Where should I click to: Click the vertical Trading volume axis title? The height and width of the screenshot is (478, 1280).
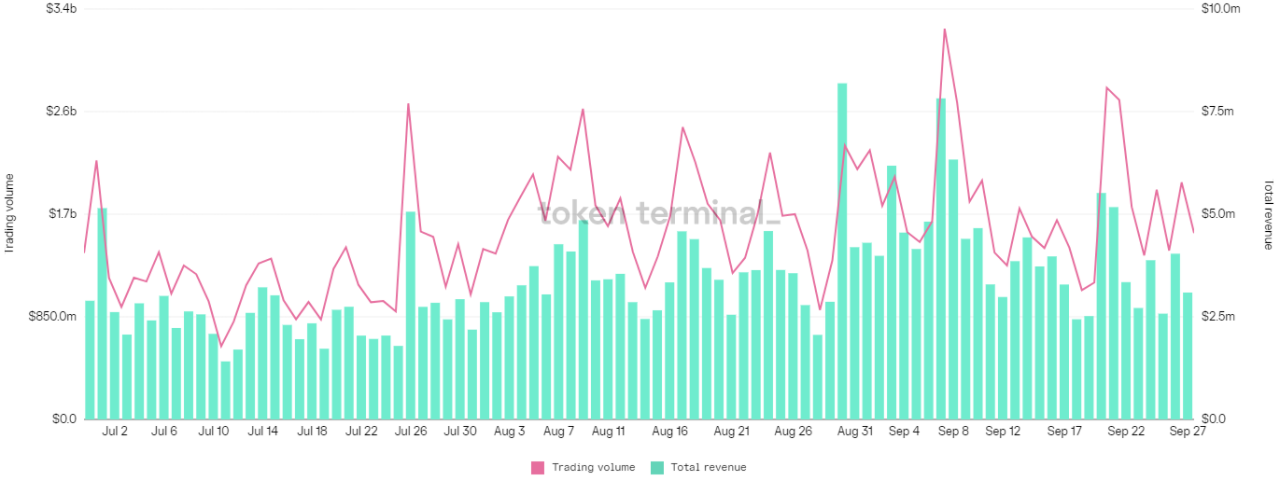click(x=11, y=213)
